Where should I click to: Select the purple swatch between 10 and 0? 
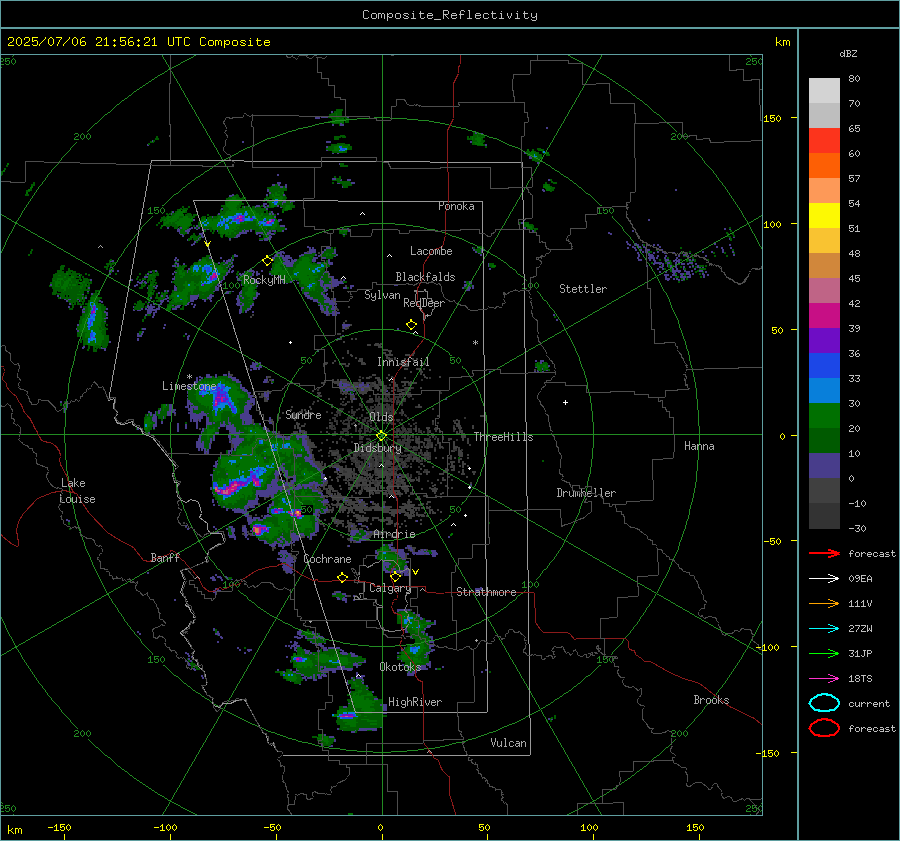coord(824,465)
